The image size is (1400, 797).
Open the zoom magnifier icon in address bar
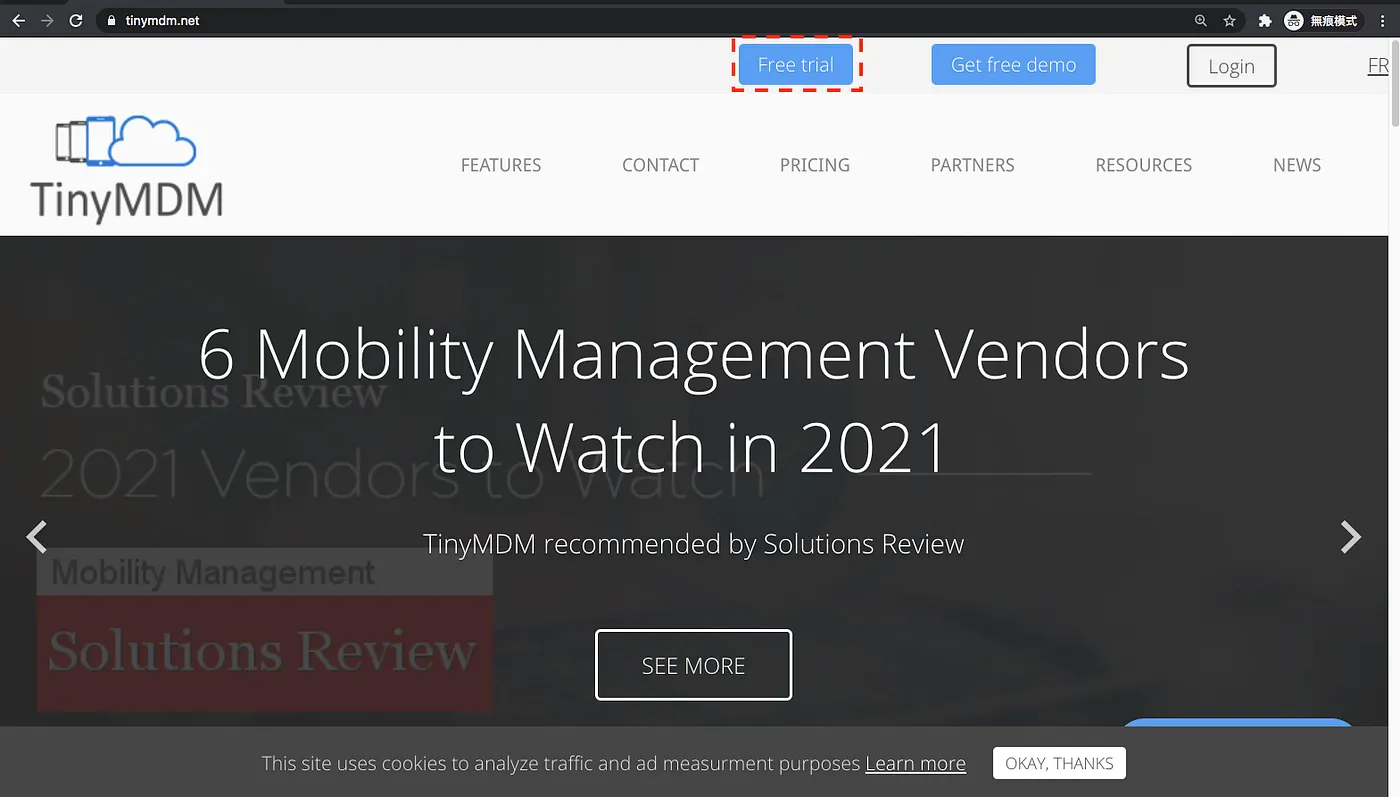coord(1201,20)
